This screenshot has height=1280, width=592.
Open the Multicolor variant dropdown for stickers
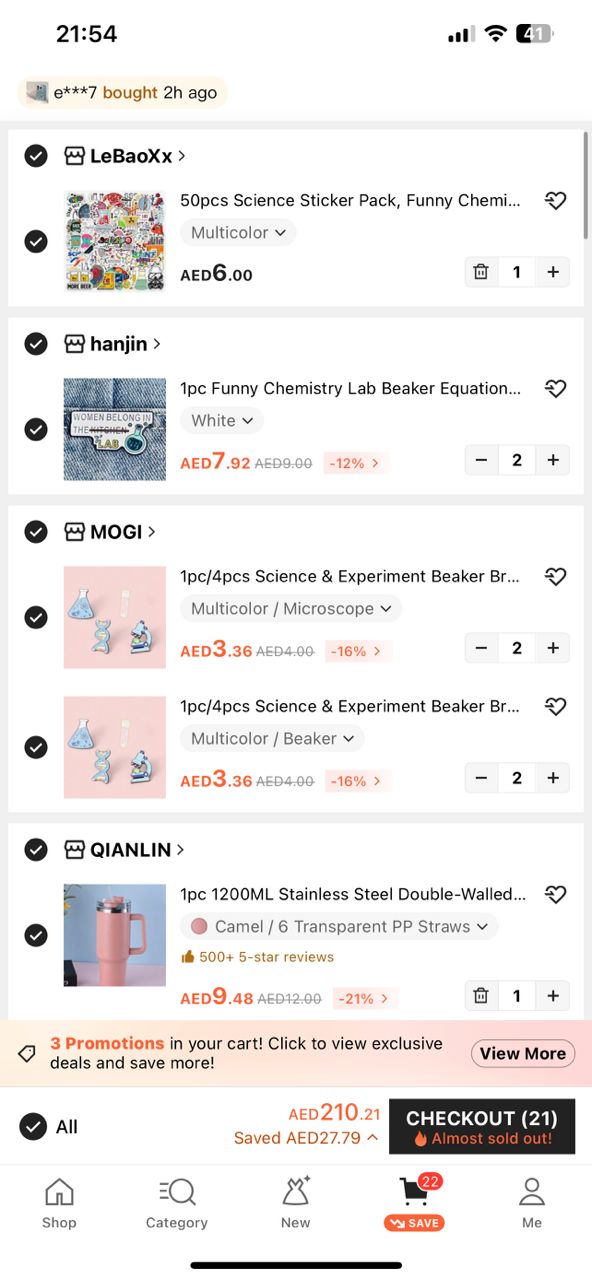pyautogui.click(x=238, y=232)
